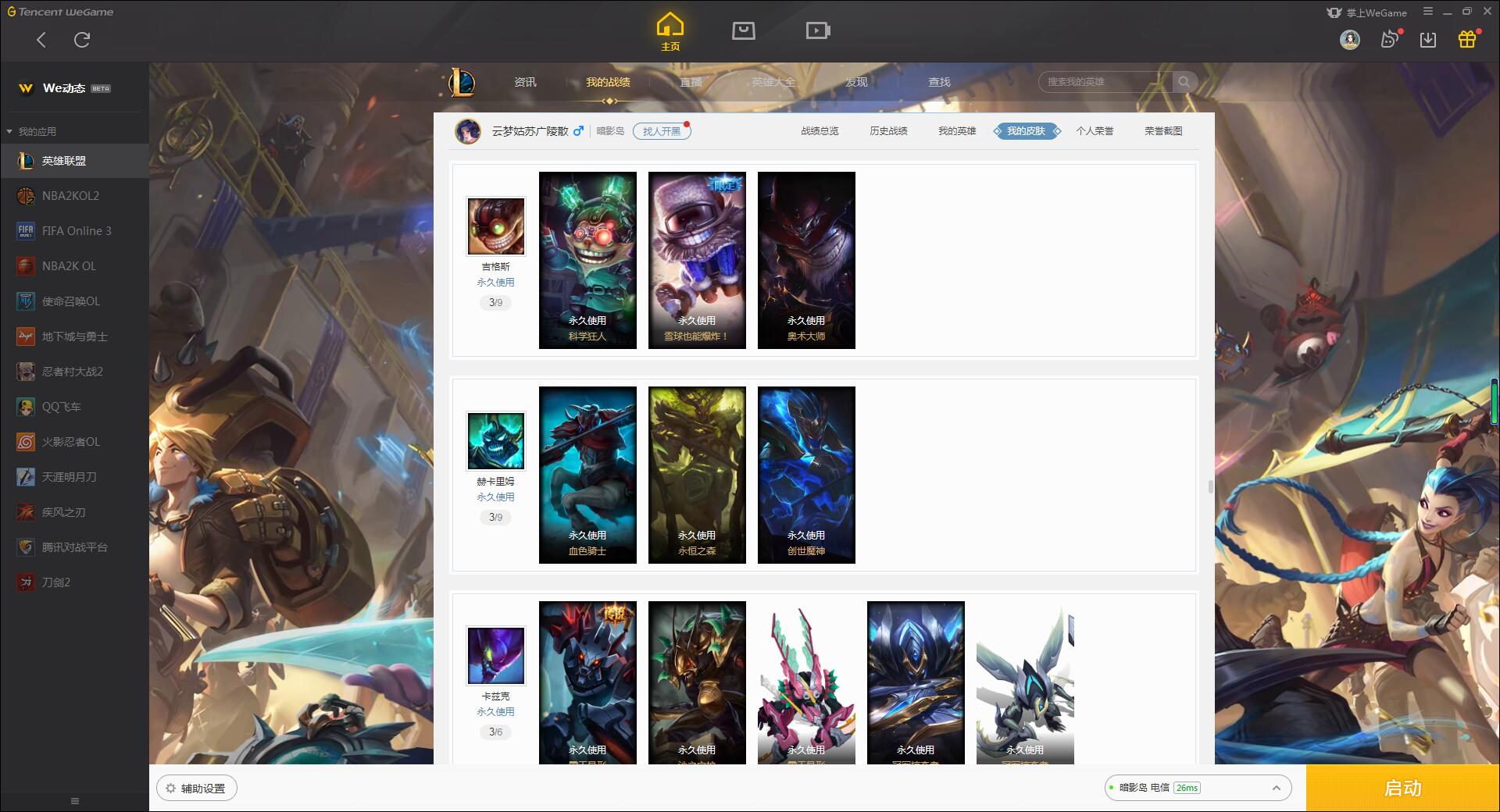This screenshot has width=1500, height=812.
Task: Select 英雄联盟 in the app list
Action: [74, 161]
